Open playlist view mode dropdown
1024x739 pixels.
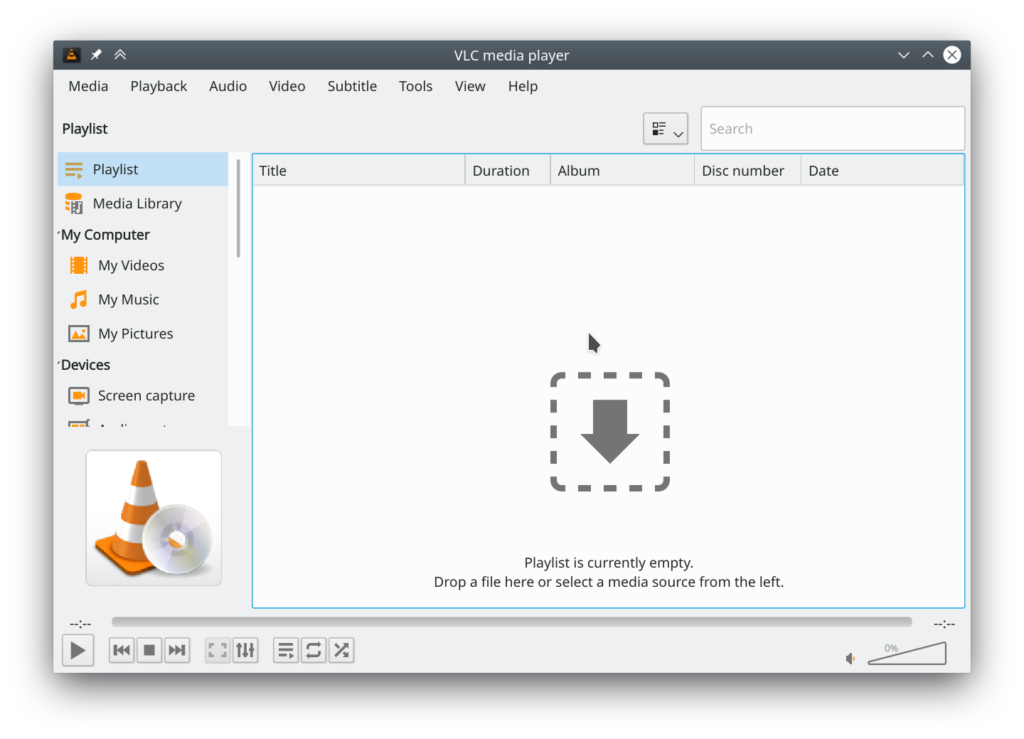665,129
